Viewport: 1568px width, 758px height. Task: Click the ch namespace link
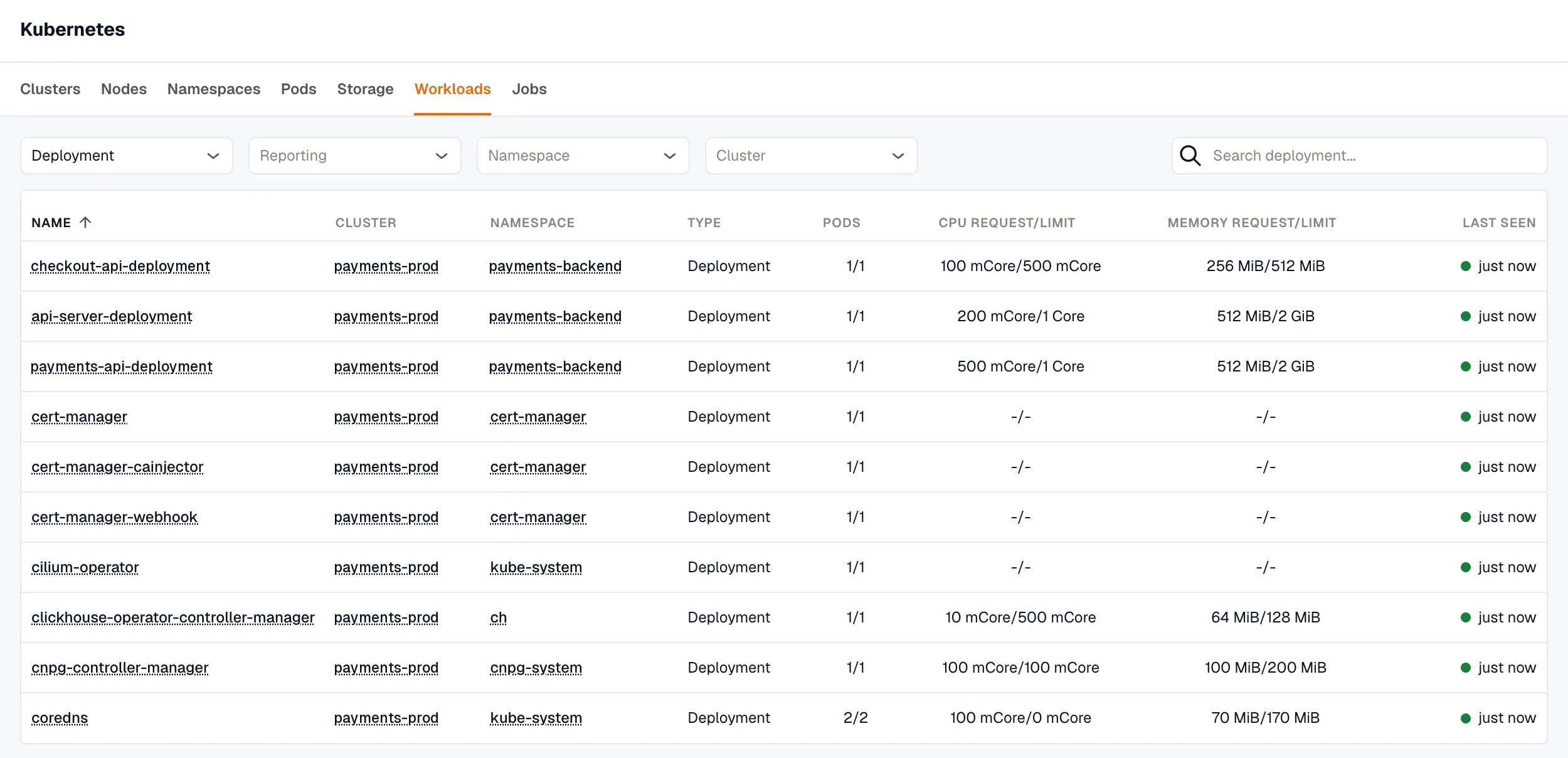499,617
